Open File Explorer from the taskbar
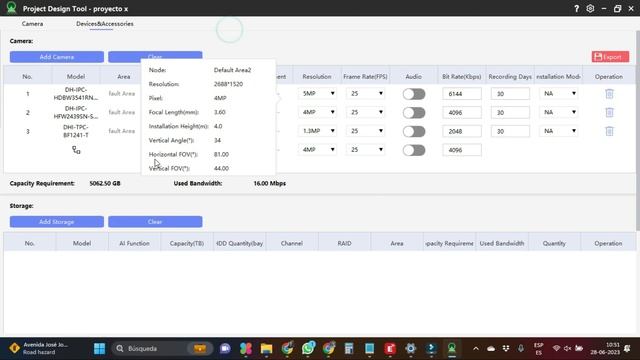This screenshot has width=640, height=360. 267,349
